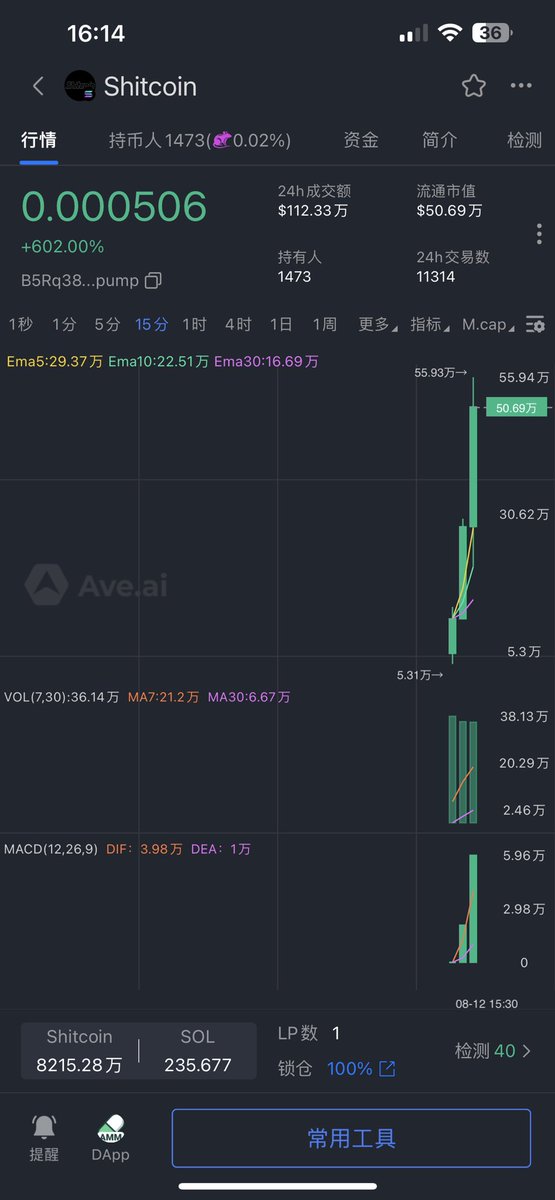Tap the back arrow icon
The width and height of the screenshot is (555, 1200).
[38, 86]
